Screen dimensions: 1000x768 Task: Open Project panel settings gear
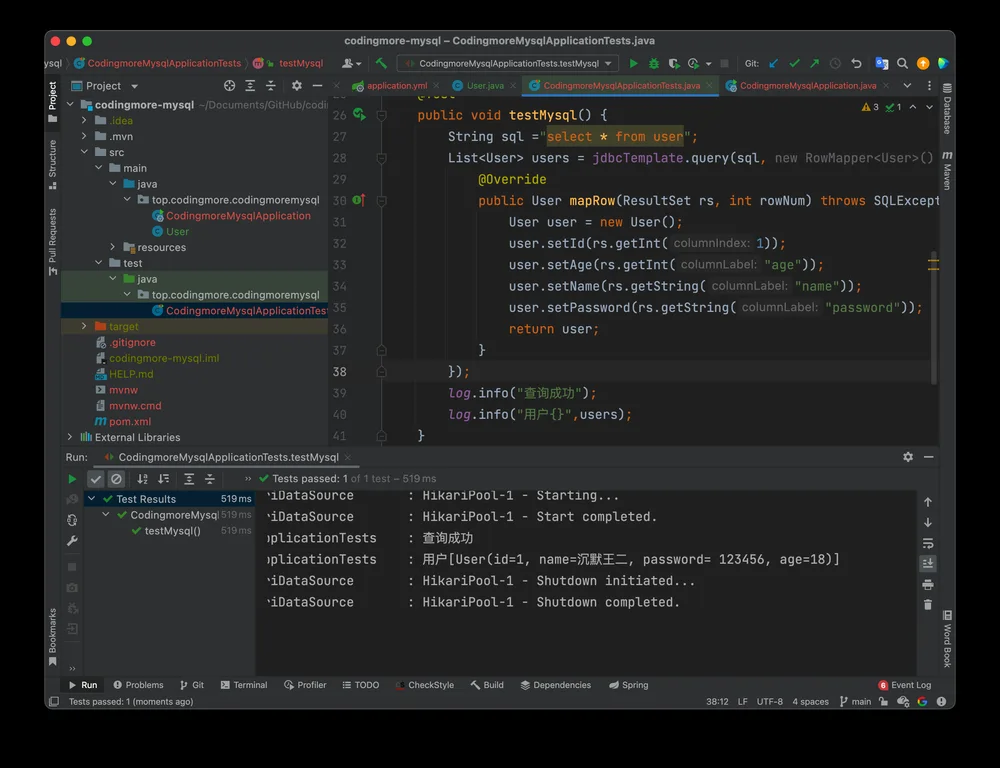(x=297, y=85)
